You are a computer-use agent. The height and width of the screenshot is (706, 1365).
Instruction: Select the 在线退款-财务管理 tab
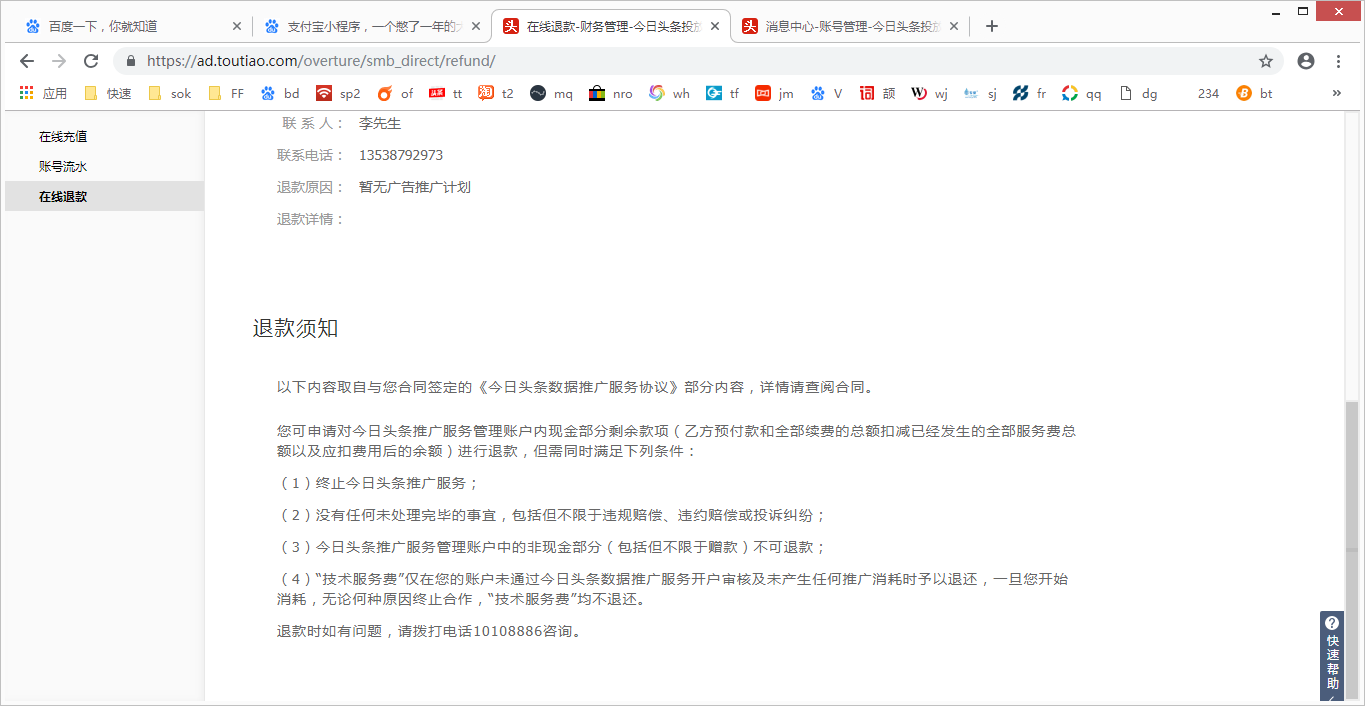point(610,26)
